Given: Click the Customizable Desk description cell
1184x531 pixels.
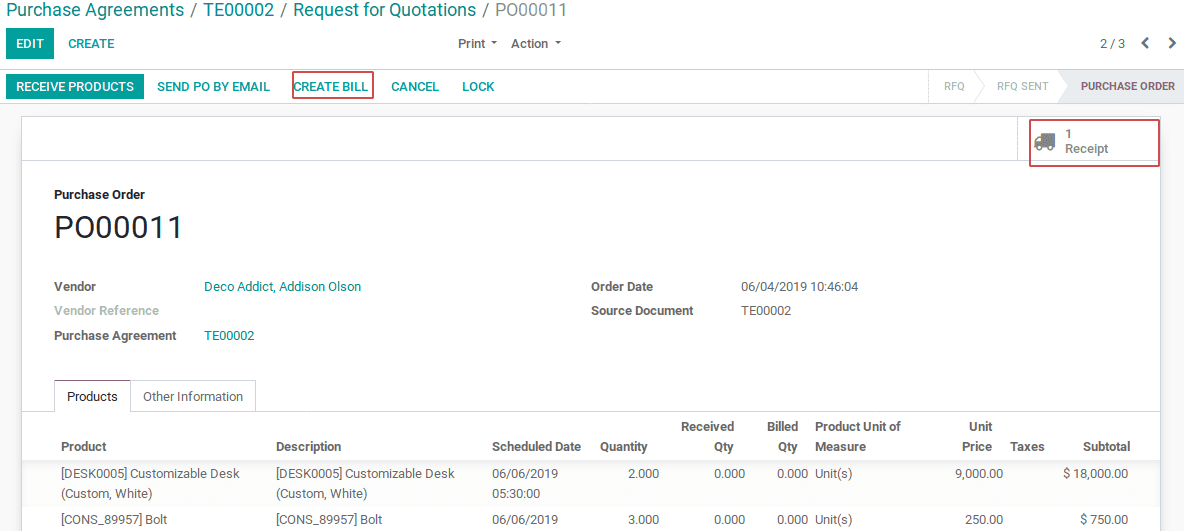Looking at the screenshot, I should pos(365,483).
